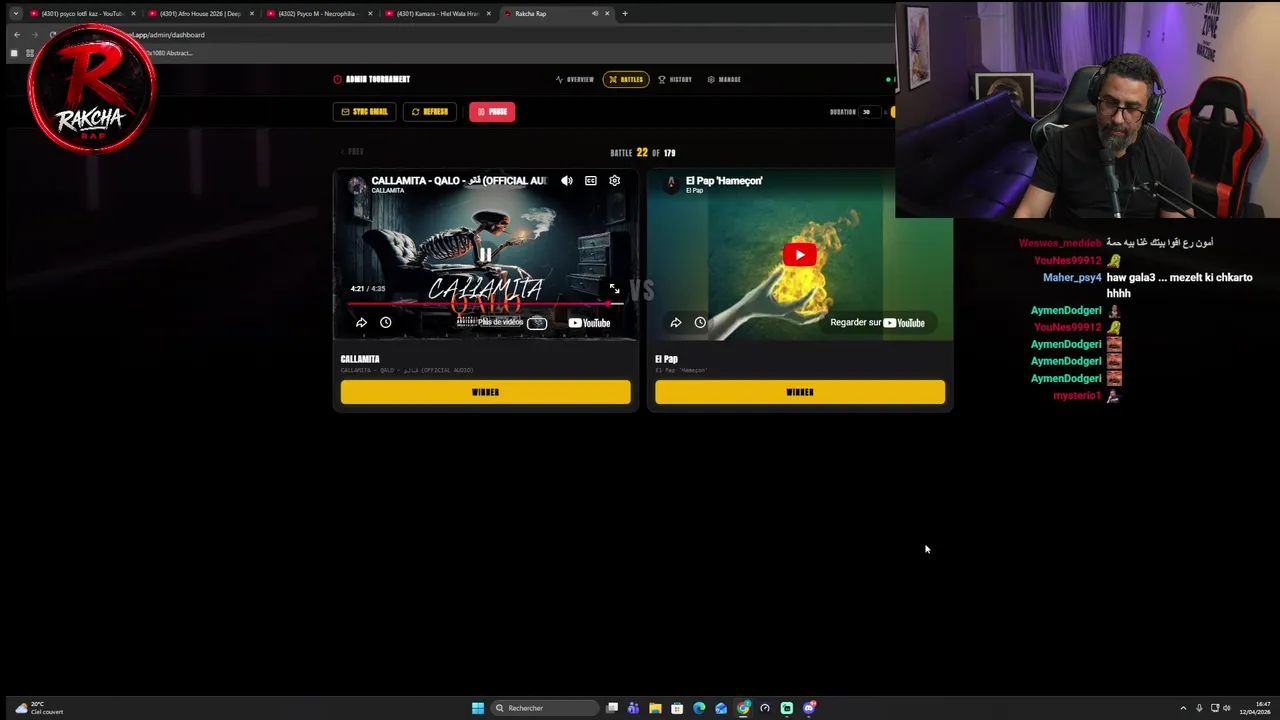Enter fullscreen on CALLAMITA video

pyautogui.click(x=614, y=289)
